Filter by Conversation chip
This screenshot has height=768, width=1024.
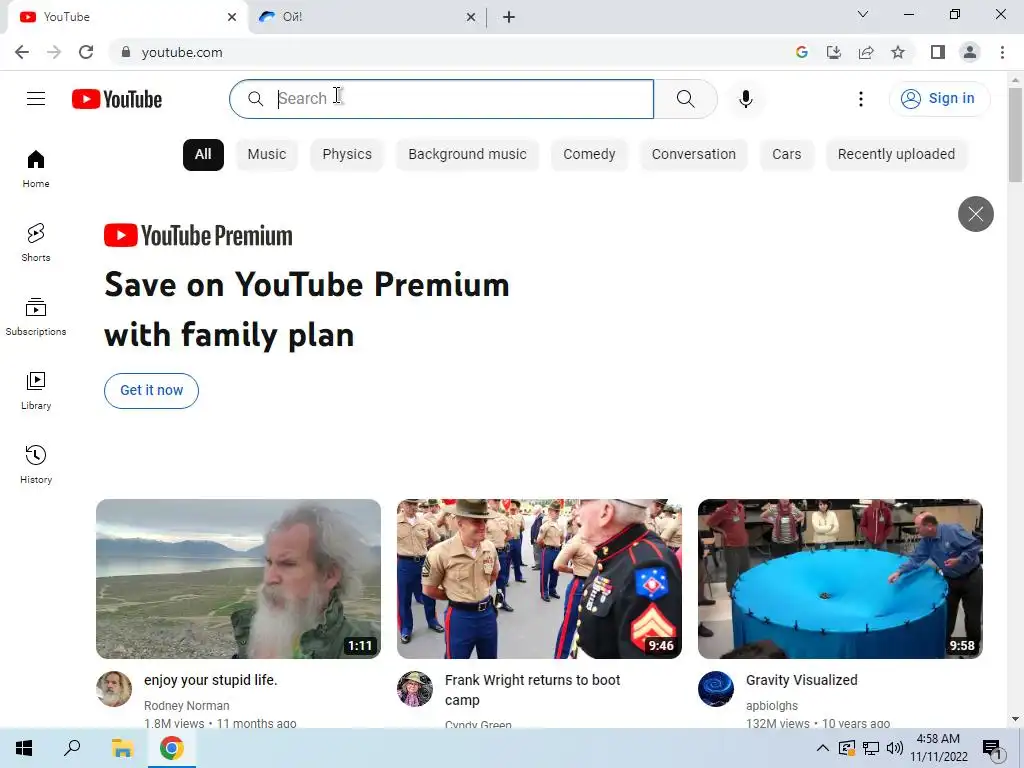click(x=694, y=154)
